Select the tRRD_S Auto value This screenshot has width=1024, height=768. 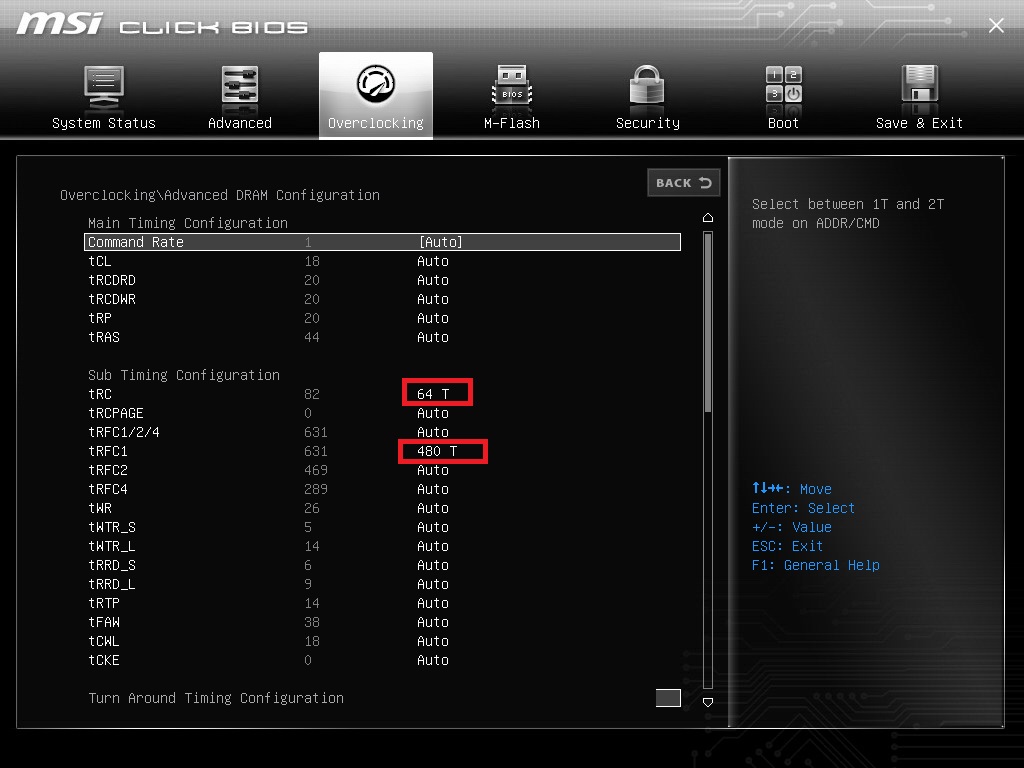tap(433, 565)
